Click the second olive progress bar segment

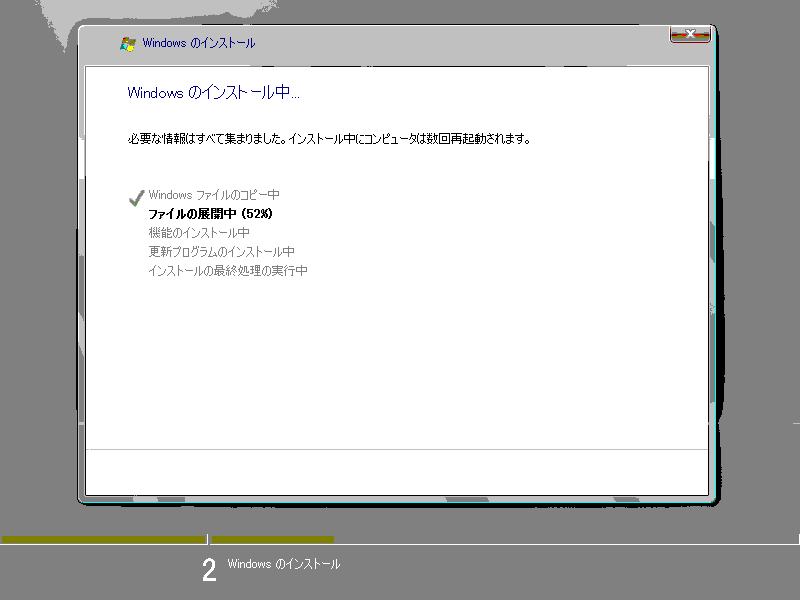(272, 539)
